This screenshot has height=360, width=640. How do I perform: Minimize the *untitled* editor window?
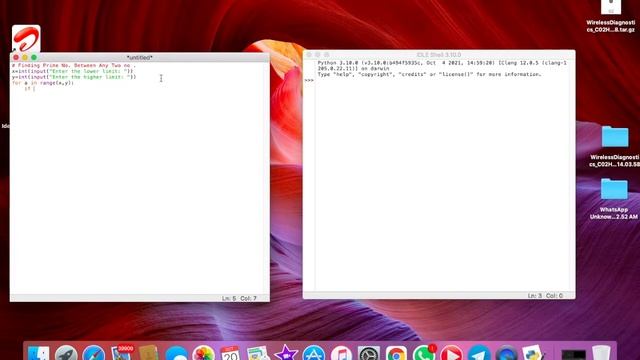click(x=25, y=58)
